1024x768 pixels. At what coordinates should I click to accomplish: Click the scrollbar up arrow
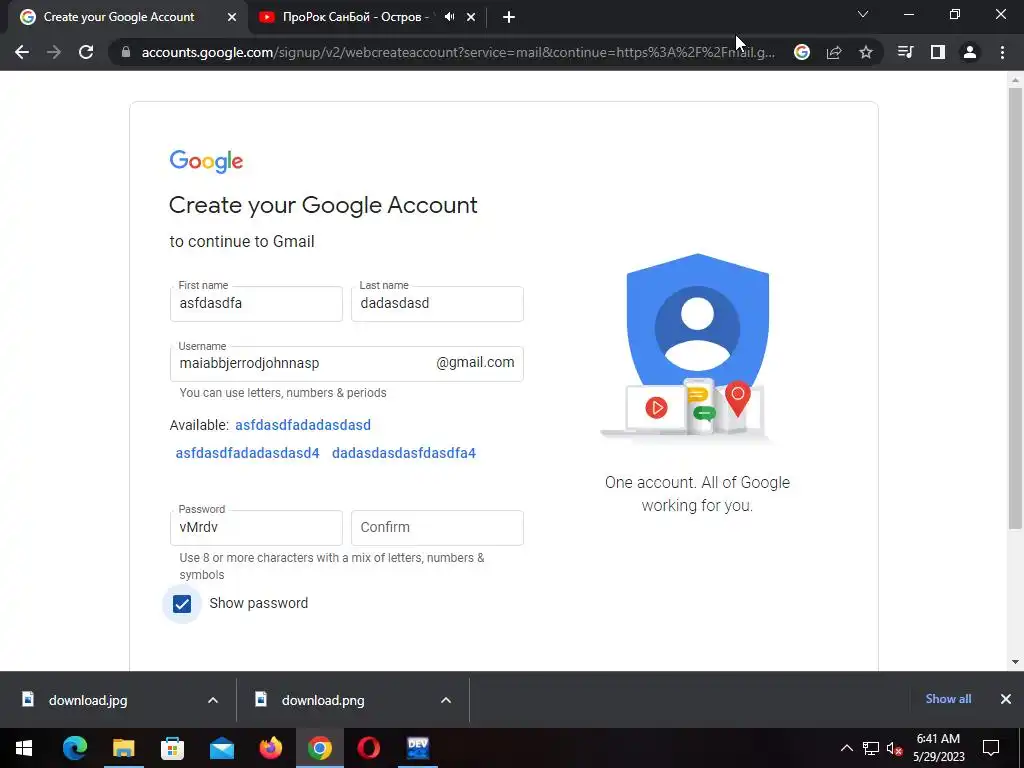click(x=1015, y=80)
